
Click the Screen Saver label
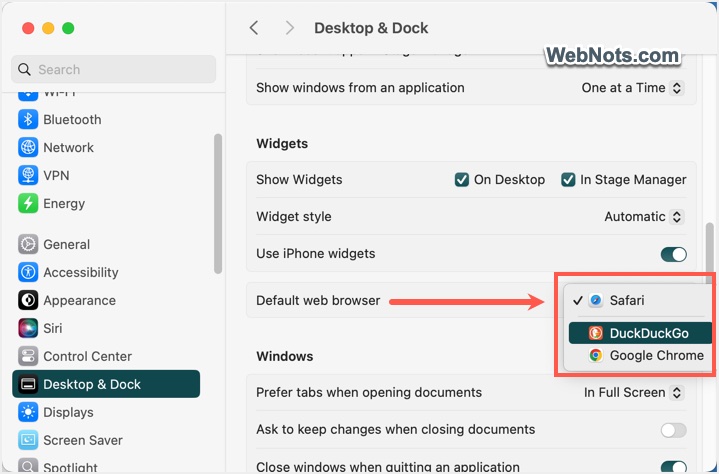click(83, 440)
